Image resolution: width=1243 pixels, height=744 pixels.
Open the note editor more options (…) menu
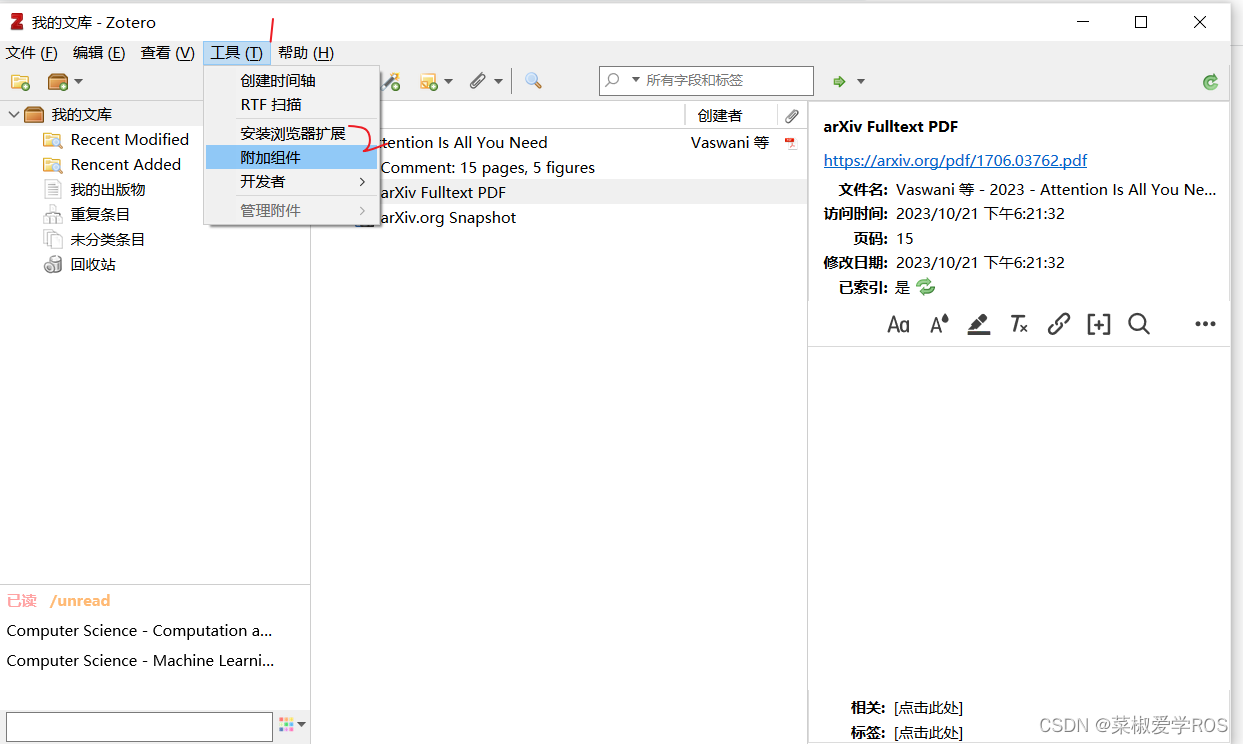point(1205,324)
